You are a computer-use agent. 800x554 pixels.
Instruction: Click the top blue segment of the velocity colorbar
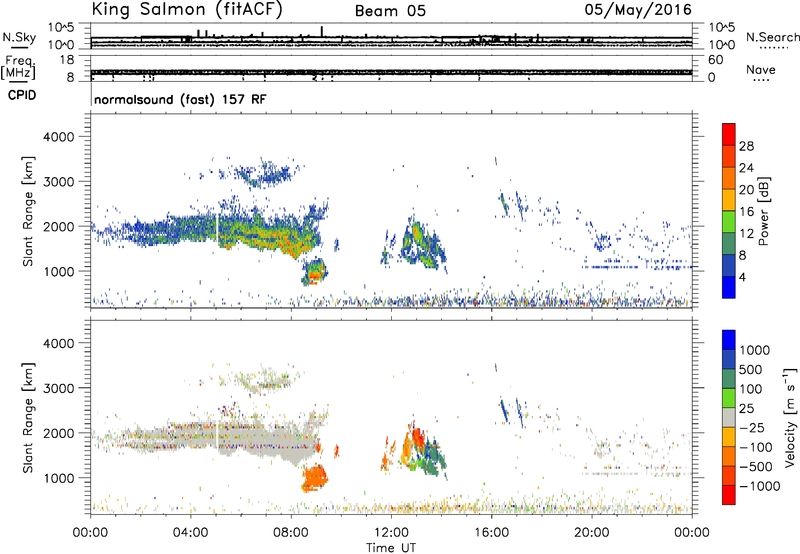[x=729, y=340]
